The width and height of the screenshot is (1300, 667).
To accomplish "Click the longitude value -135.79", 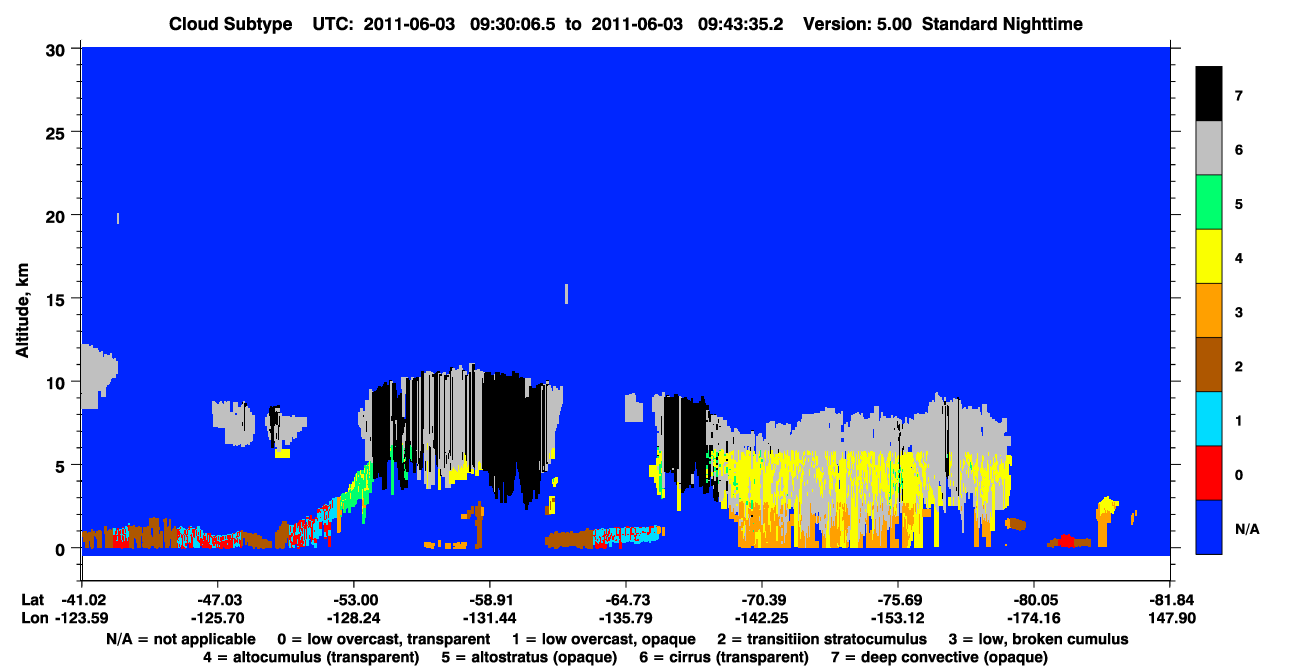I will pos(625,617).
